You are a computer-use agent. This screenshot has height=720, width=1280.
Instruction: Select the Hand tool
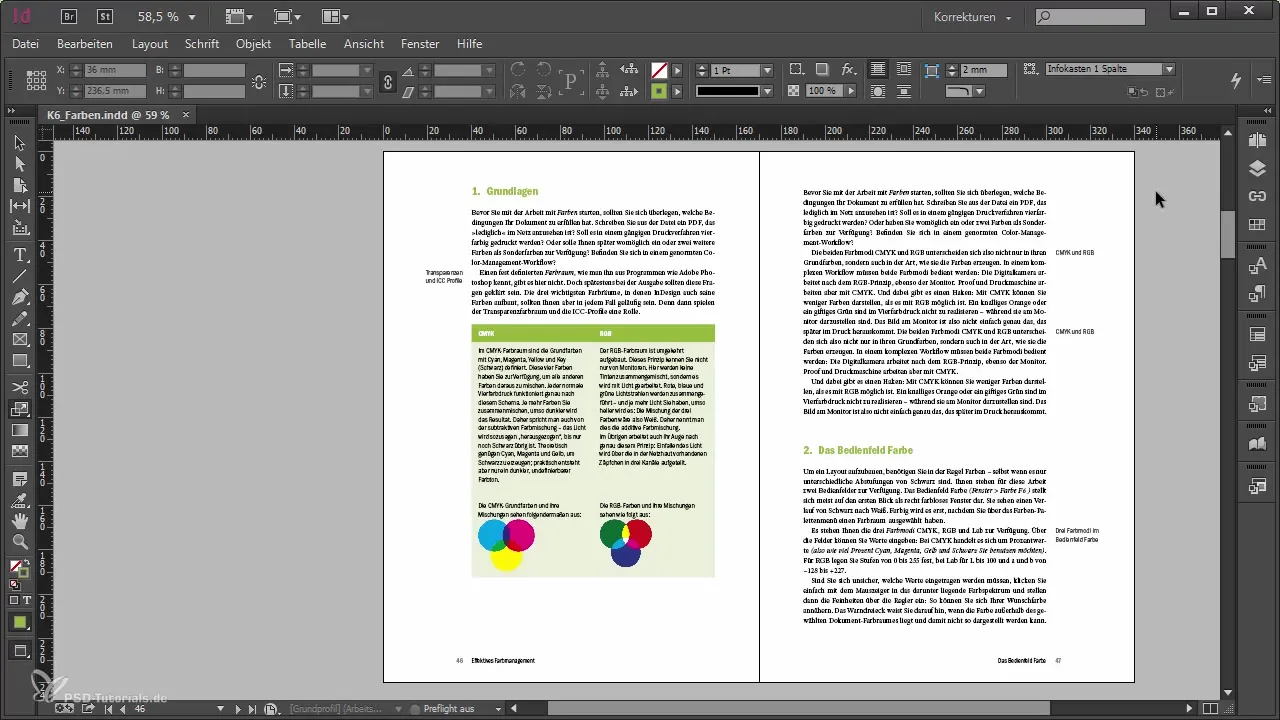pos(19,521)
